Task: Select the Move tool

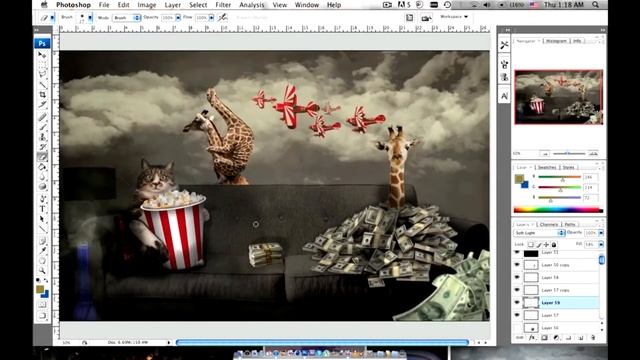Action: 42,55
